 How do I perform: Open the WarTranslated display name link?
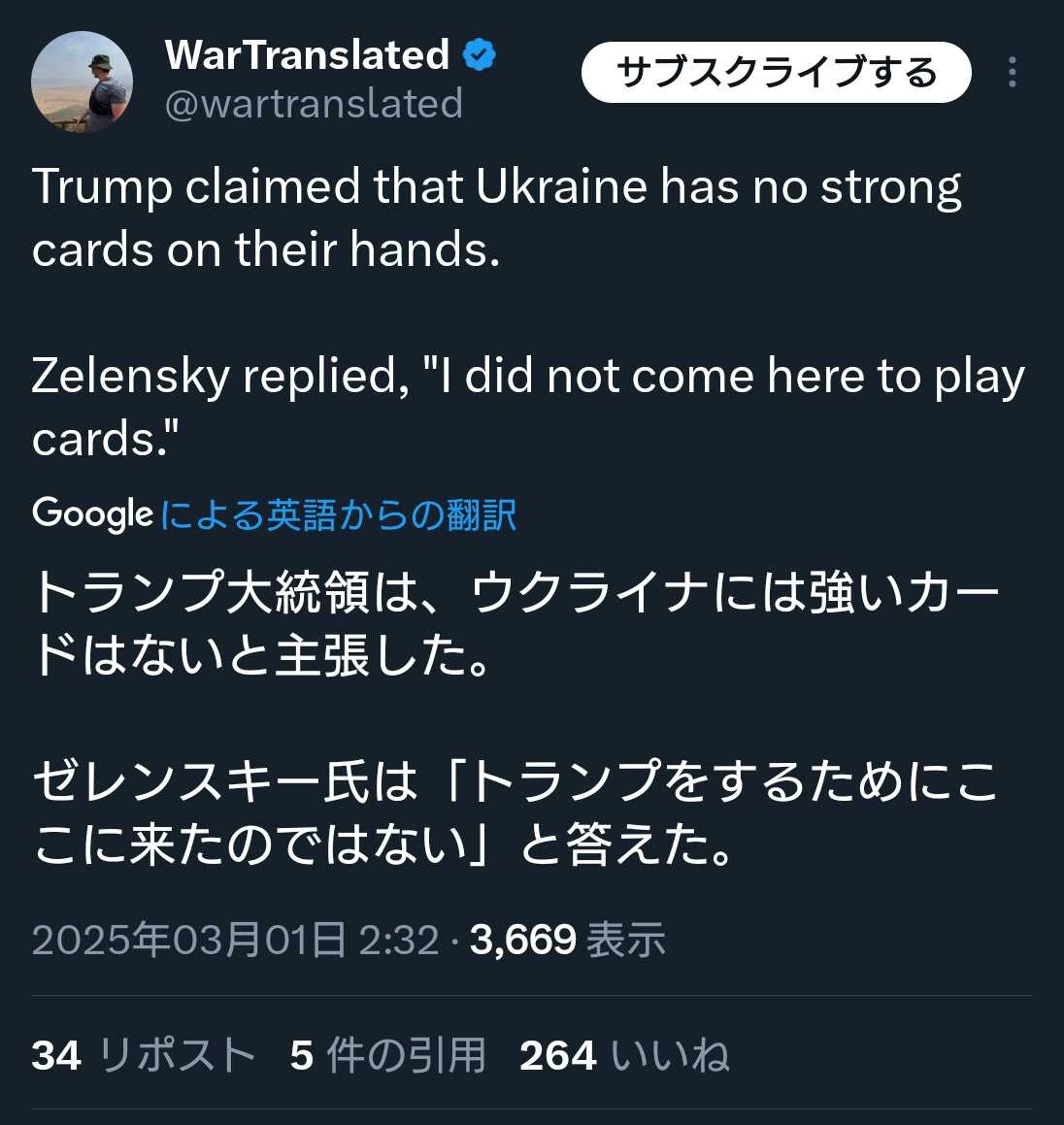(307, 55)
